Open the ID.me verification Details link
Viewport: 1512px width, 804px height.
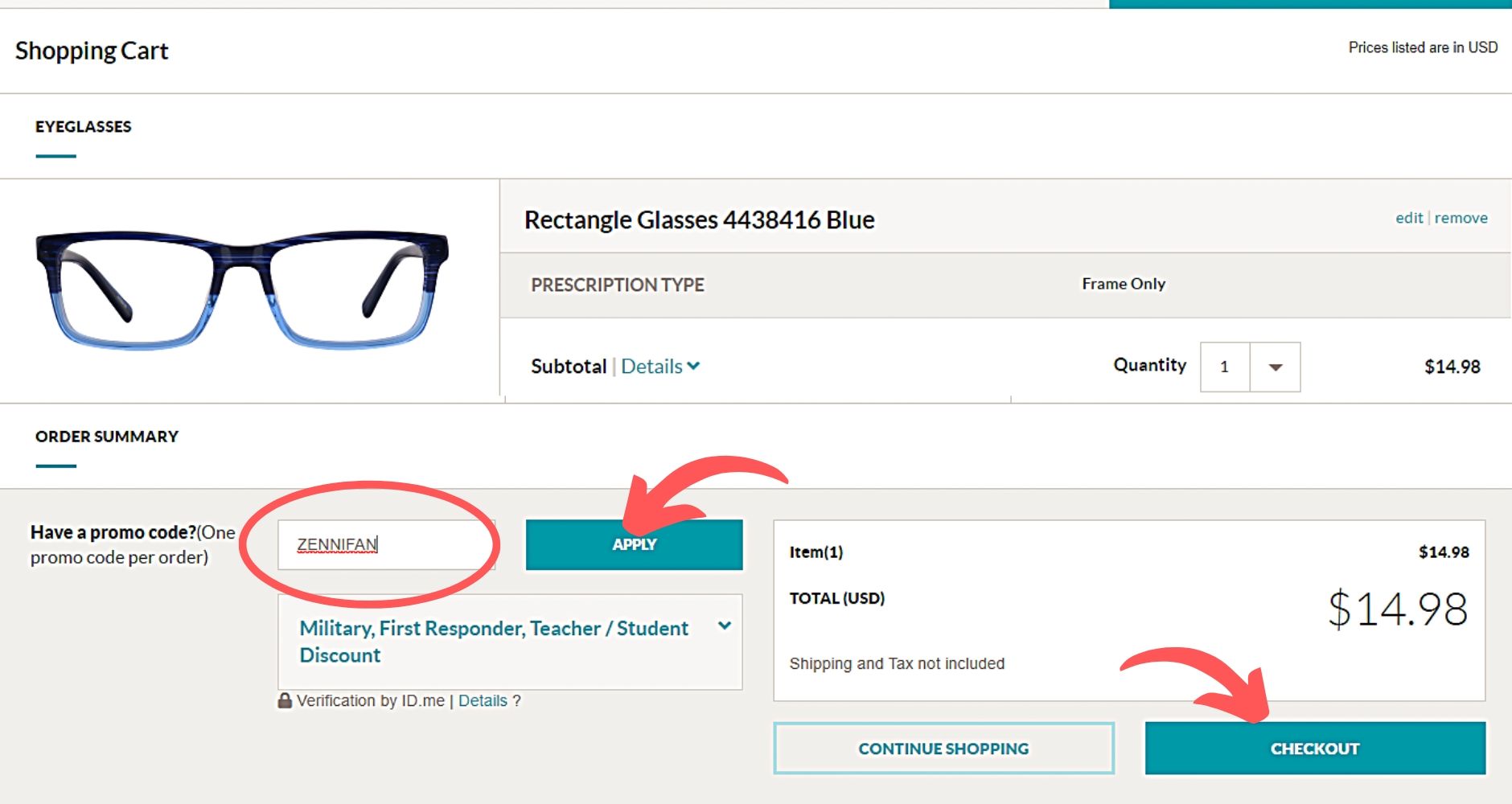(483, 700)
